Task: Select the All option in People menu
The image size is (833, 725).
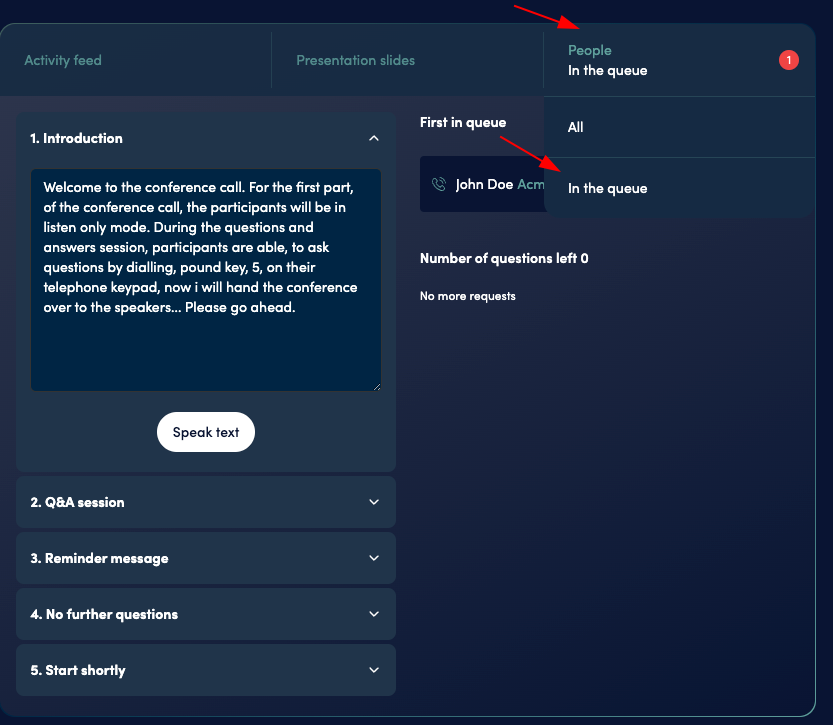Action: [576, 127]
